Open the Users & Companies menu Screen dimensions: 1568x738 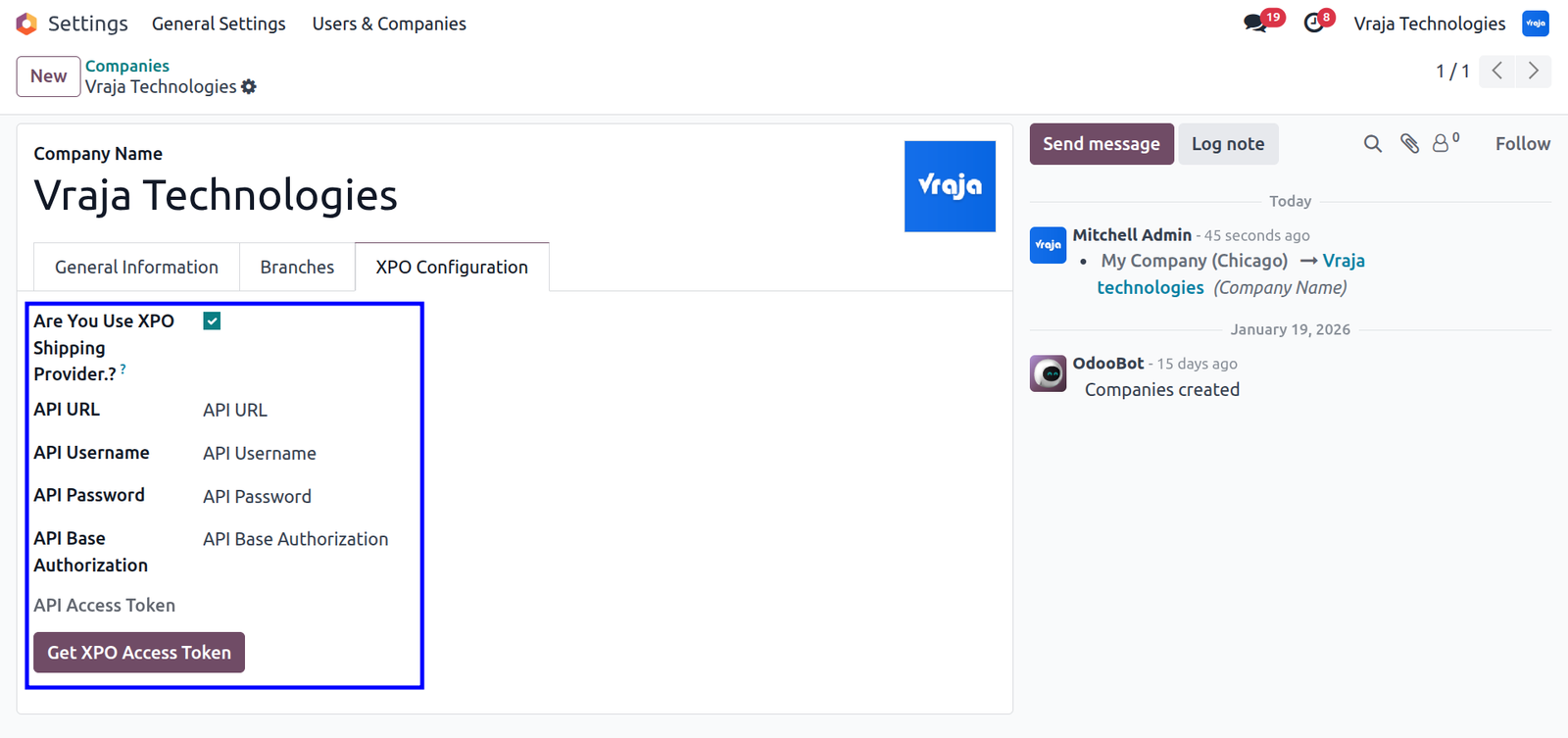coord(389,24)
